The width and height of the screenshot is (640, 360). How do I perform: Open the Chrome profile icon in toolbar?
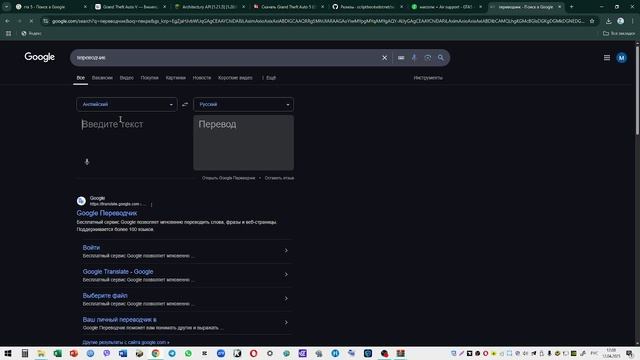tap(620, 21)
